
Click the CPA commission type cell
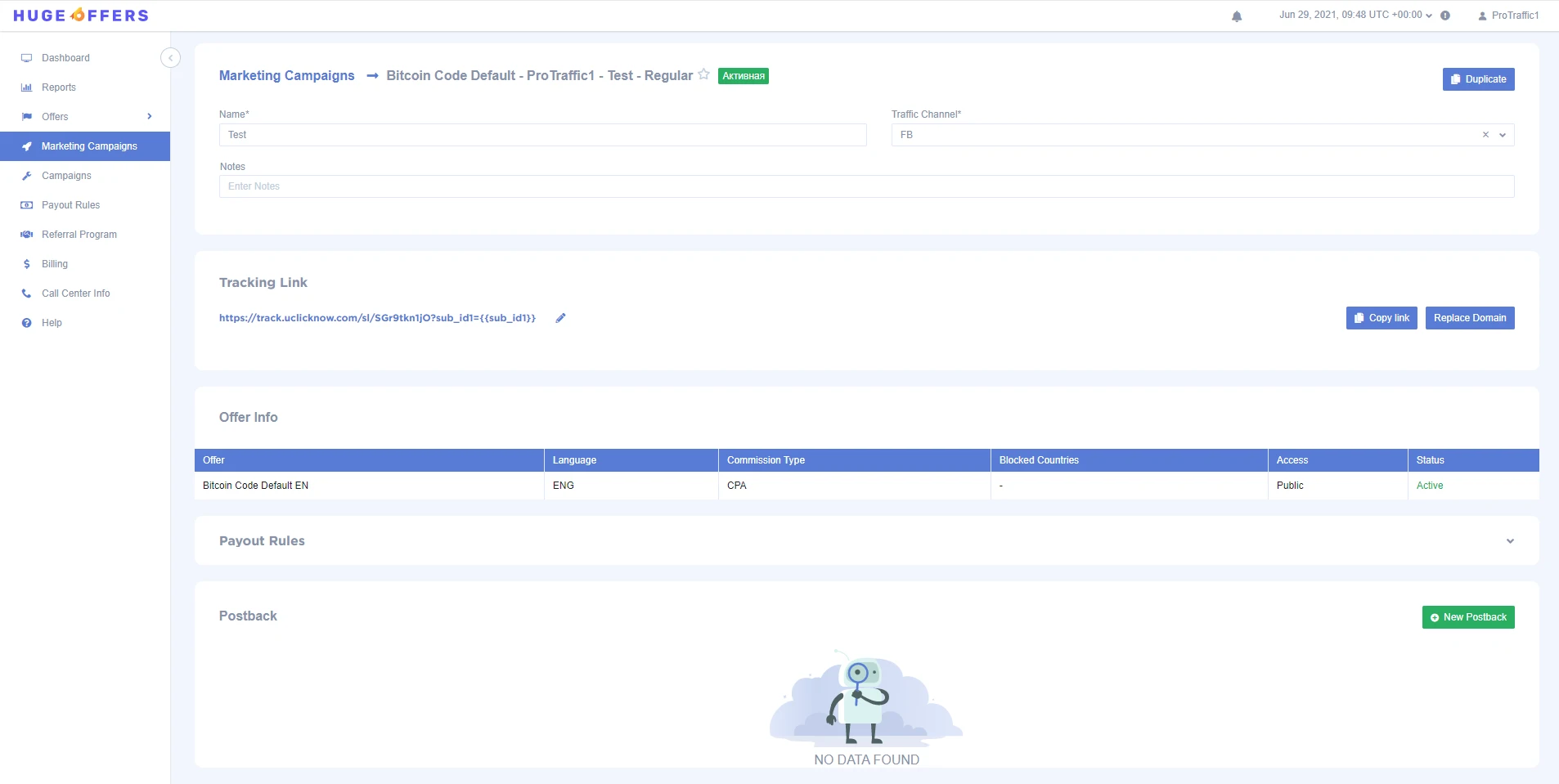click(x=855, y=486)
